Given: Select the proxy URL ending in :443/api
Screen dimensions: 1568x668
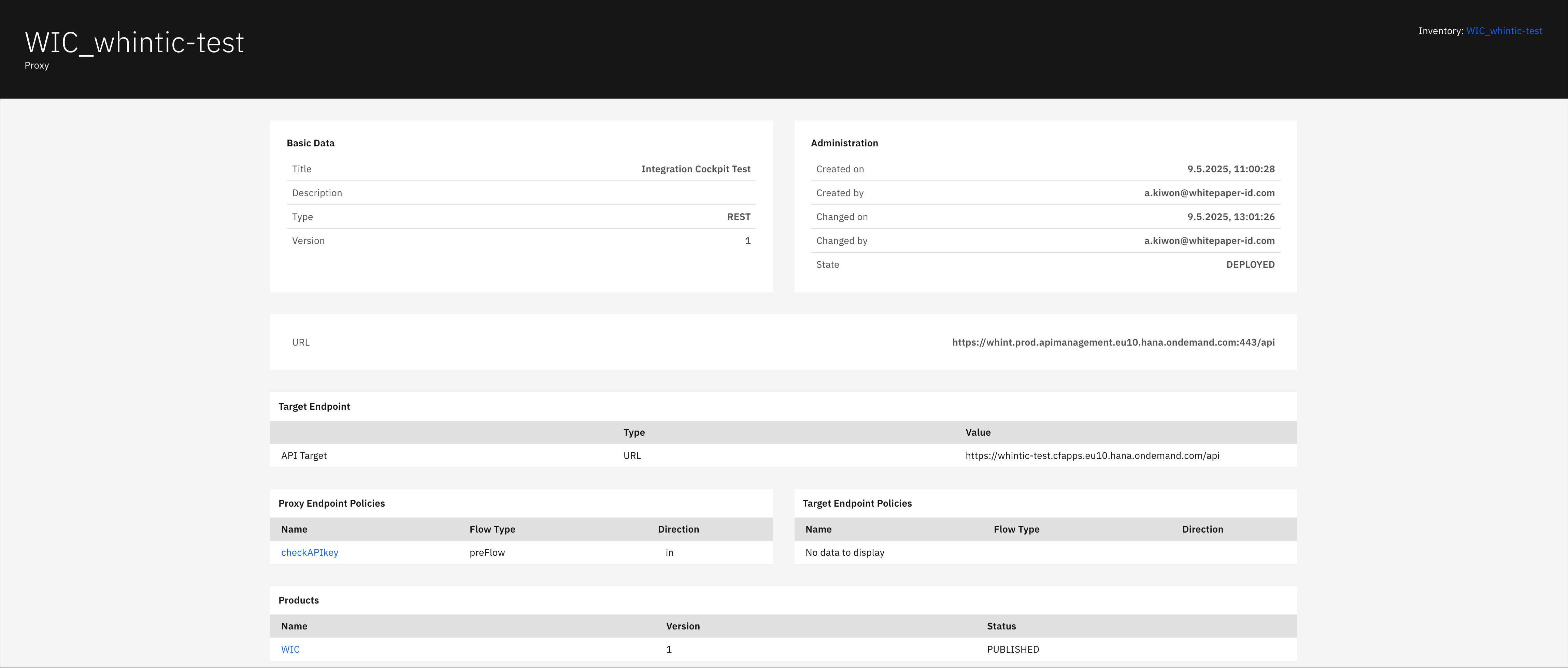Looking at the screenshot, I should [1113, 343].
